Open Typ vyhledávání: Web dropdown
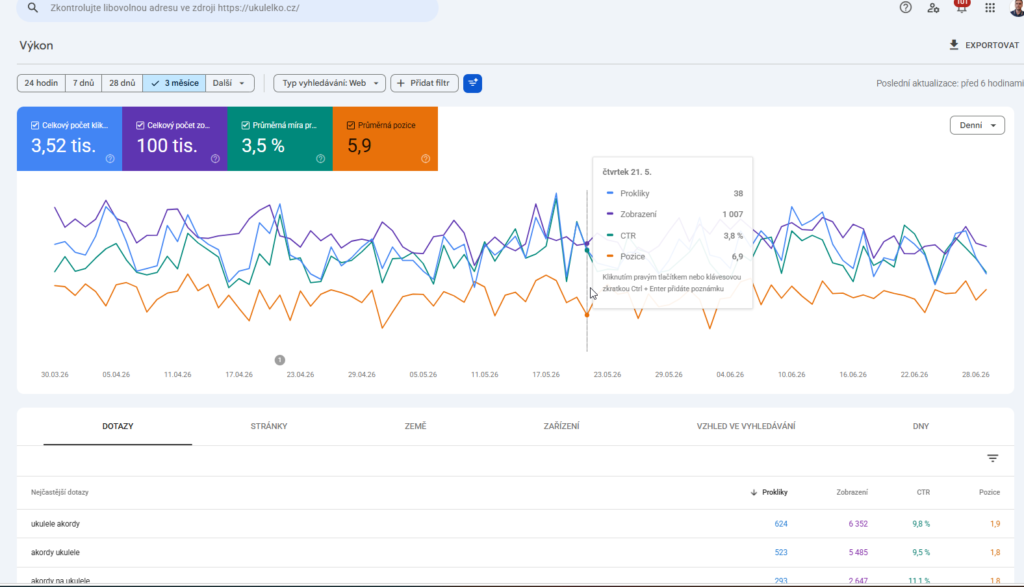The image size is (1024, 587). (x=330, y=83)
